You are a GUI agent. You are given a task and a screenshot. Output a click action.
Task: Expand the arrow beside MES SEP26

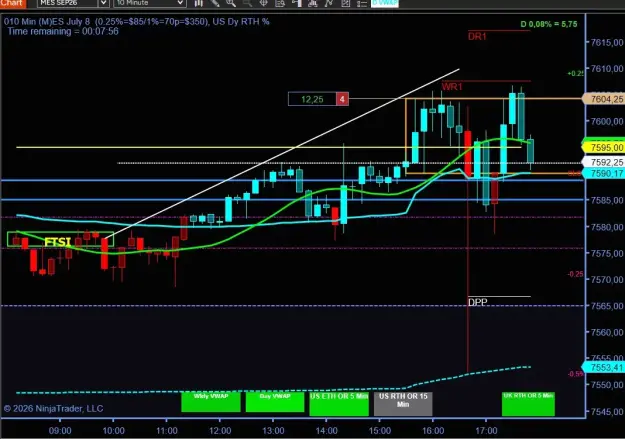(104, 3)
